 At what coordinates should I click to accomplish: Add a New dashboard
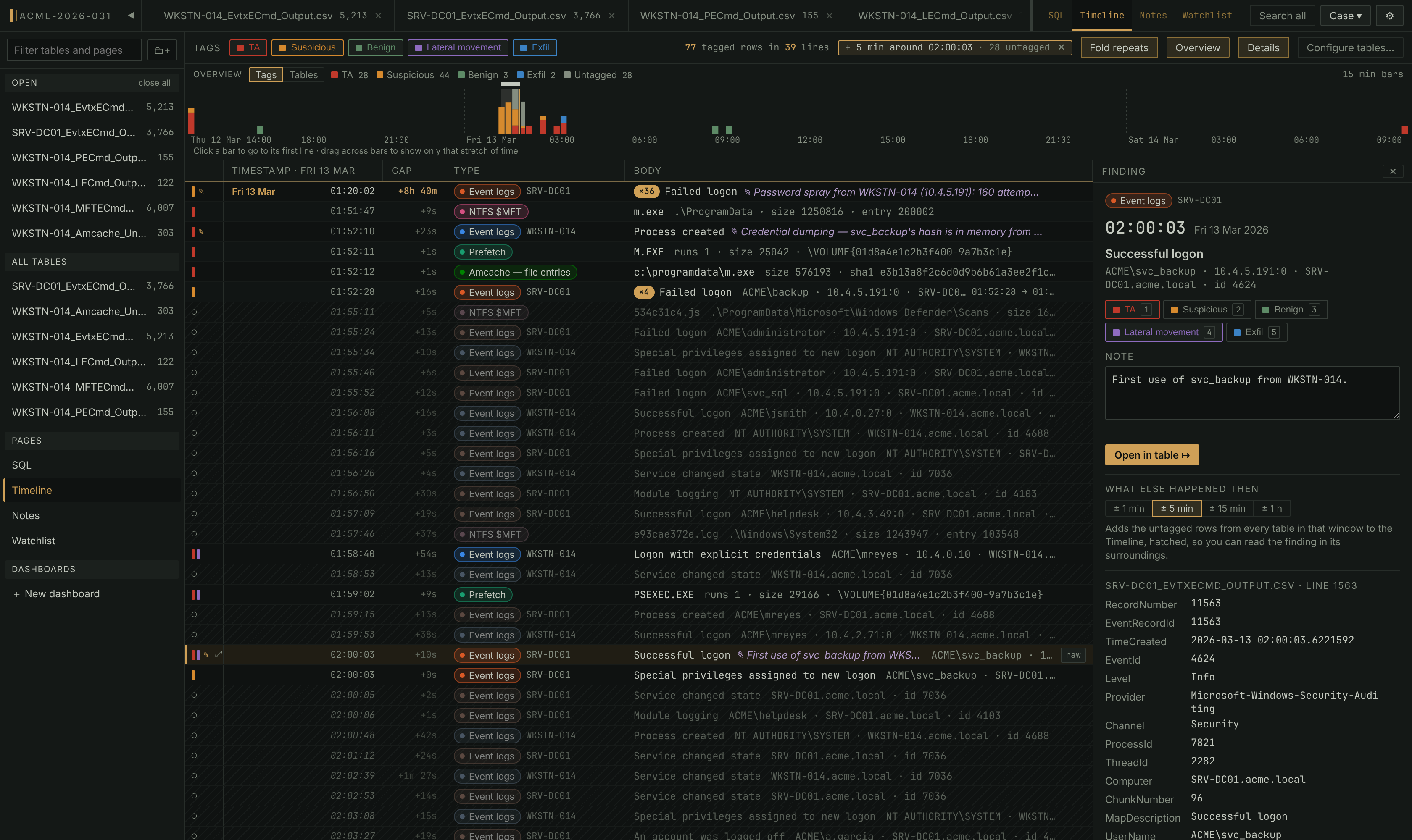pyautogui.click(x=56, y=594)
